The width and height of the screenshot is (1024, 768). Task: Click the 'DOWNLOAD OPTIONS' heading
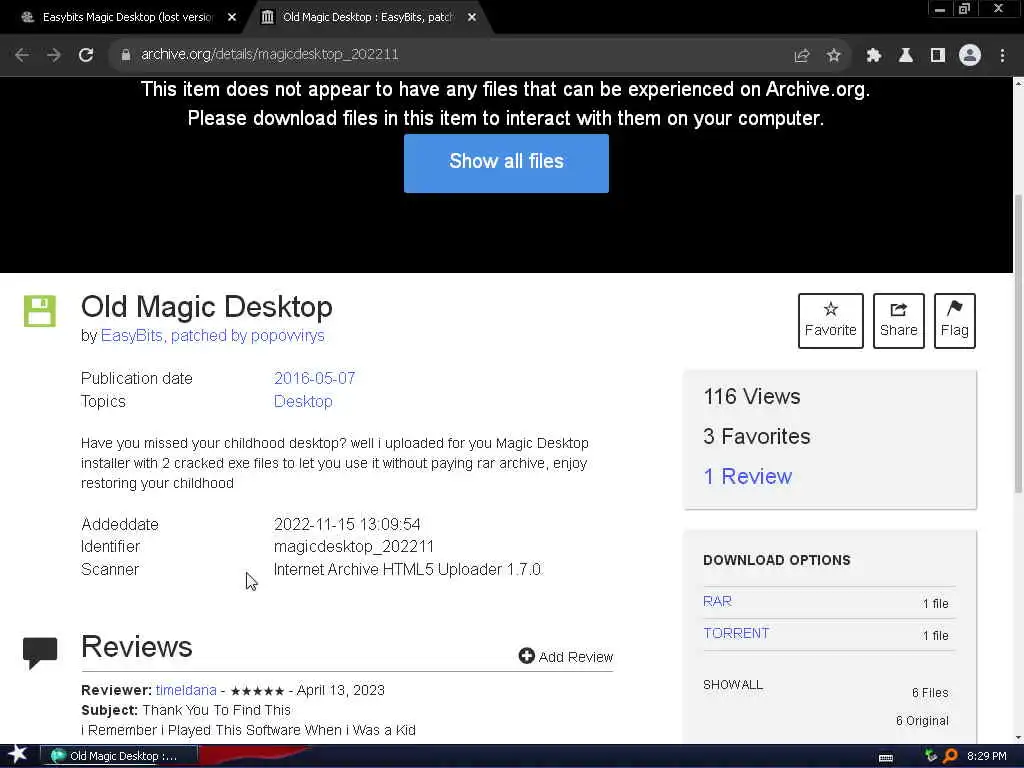pos(776,560)
